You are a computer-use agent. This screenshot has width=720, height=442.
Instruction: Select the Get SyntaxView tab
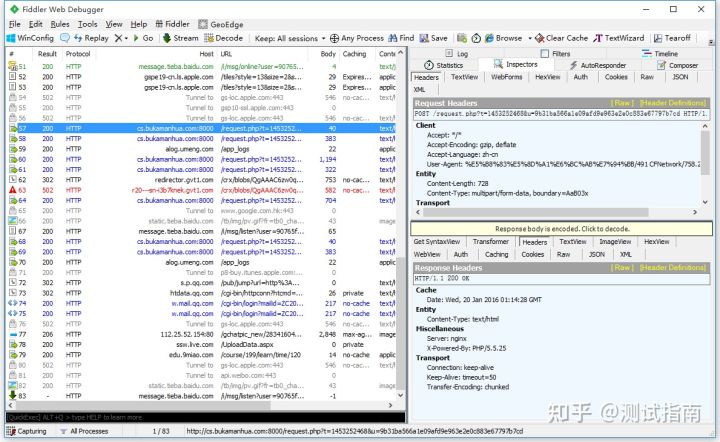(x=437, y=241)
